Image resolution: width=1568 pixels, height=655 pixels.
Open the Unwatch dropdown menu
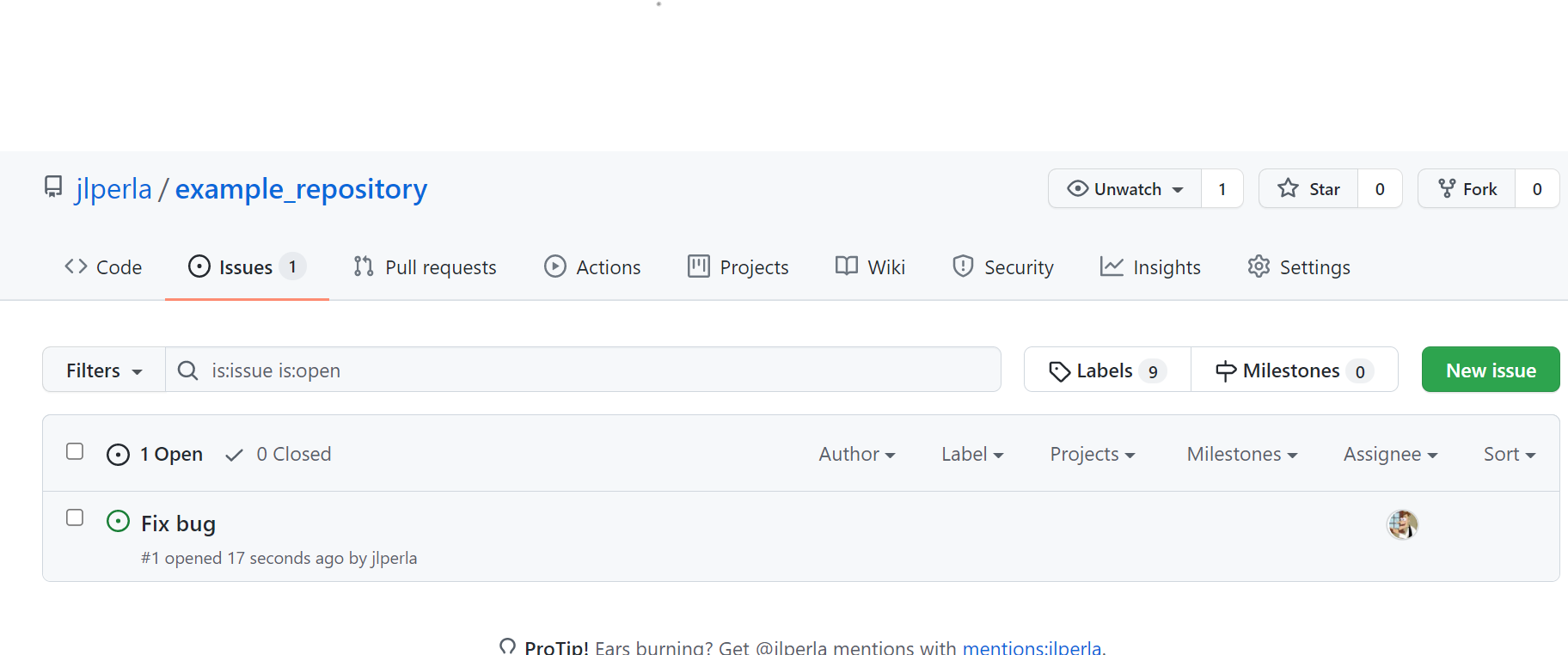(x=1125, y=189)
